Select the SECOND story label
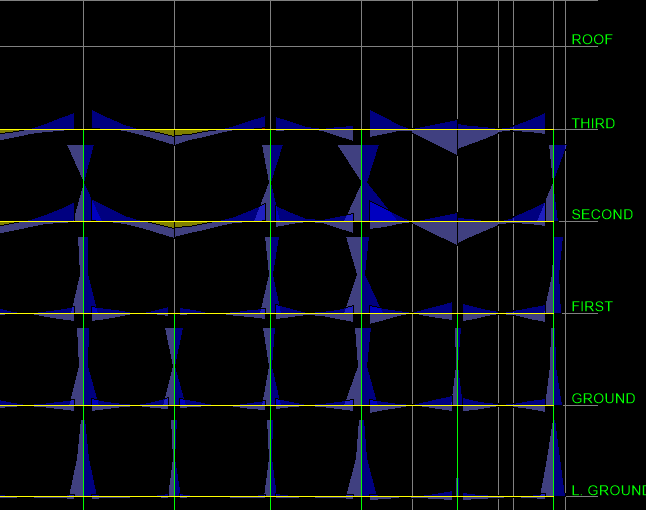This screenshot has height=510, width=646. point(602,214)
